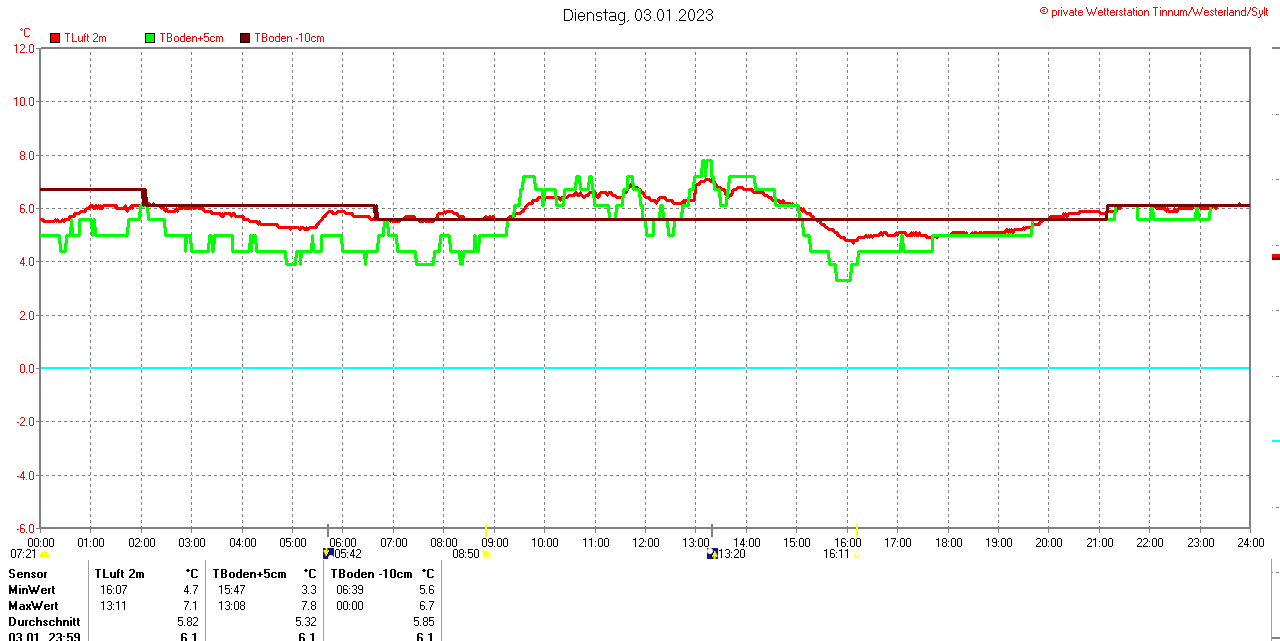1280x641 pixels.
Task: Click the chart title Dienstag, 03.01.2023
Action: [x=638, y=15]
